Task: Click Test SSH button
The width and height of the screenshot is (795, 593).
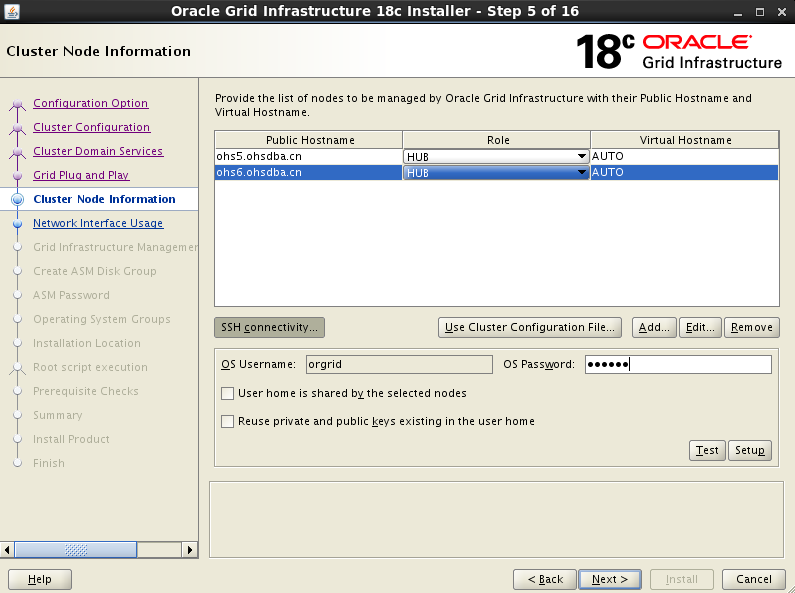Action: [707, 450]
